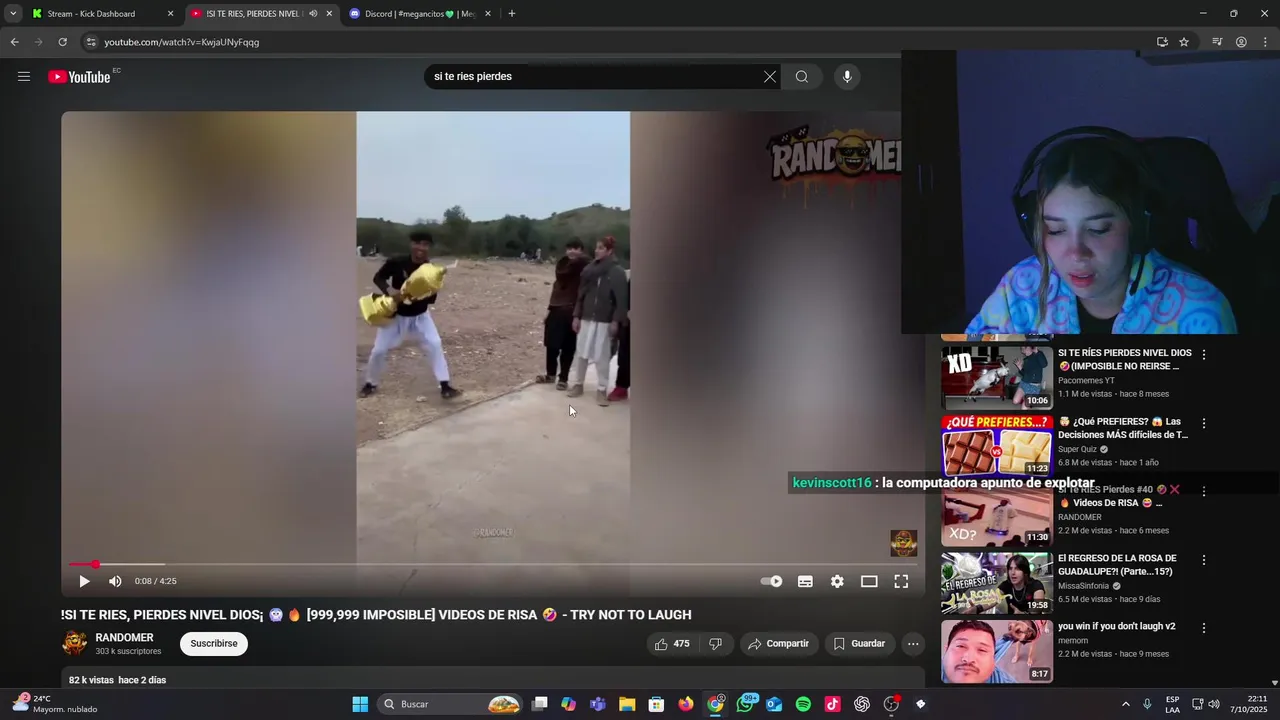Expand the description showing 82 k vistas
Viewport: 1280px width, 720px height.
pos(492,680)
